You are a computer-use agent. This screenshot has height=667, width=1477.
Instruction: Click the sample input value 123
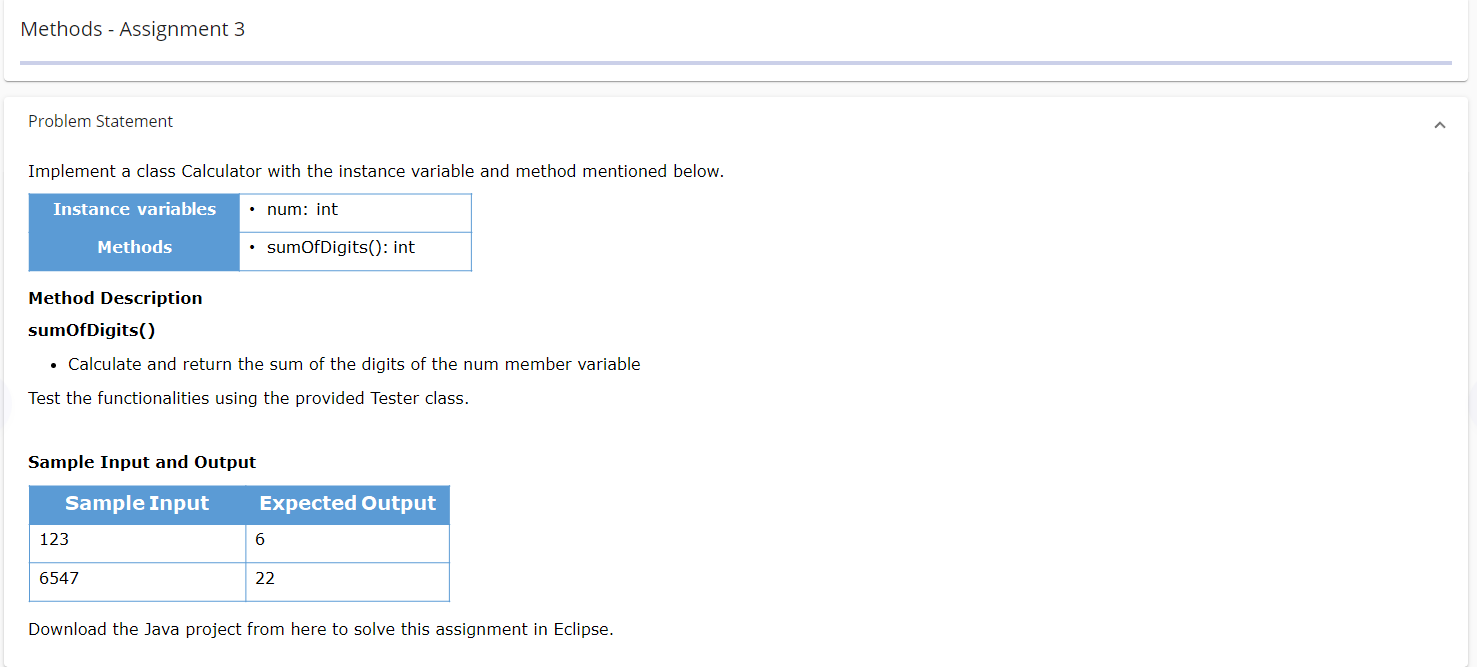53,539
